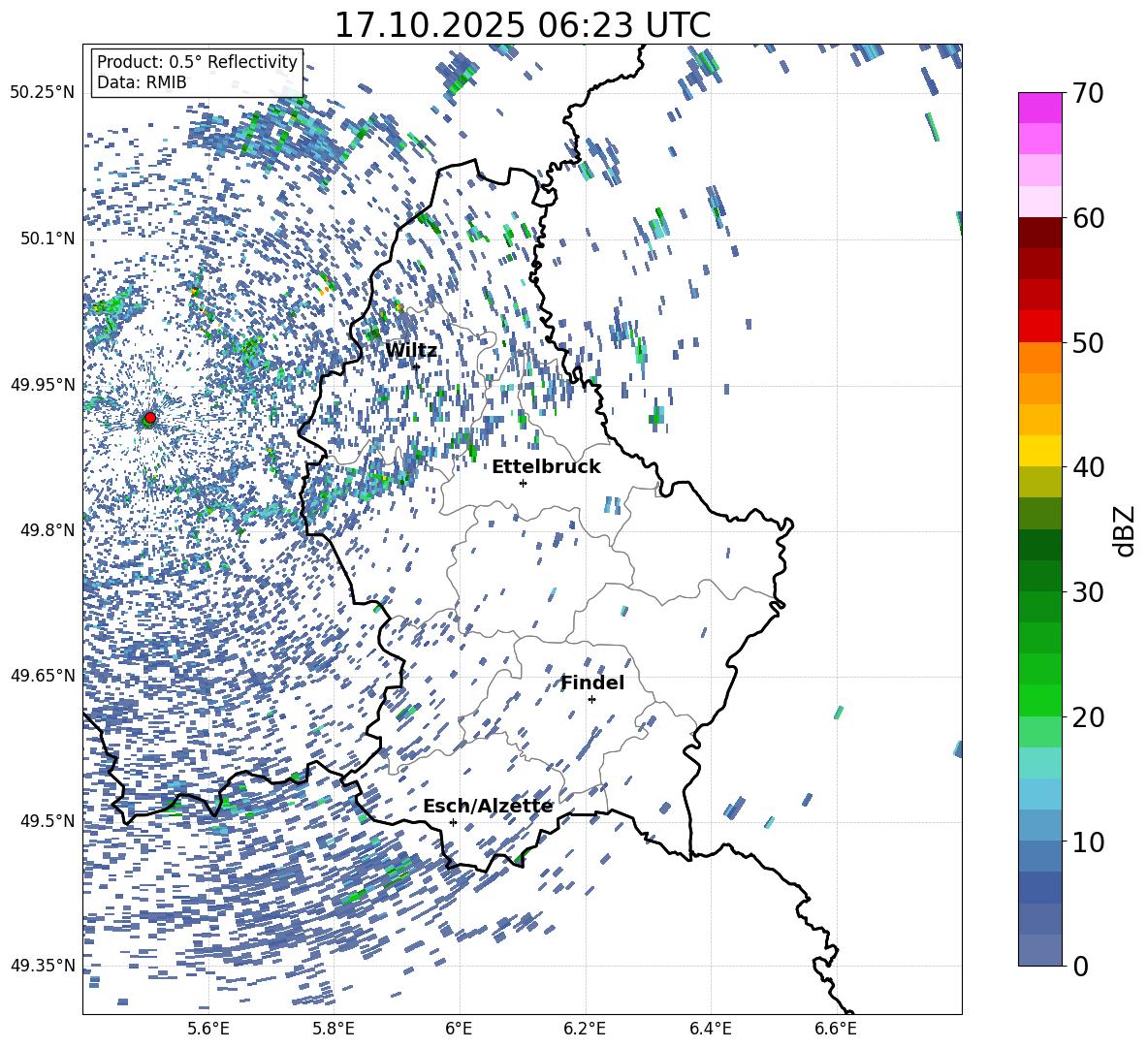Click the red radar site marker
1148x1048 pixels.
[150, 418]
